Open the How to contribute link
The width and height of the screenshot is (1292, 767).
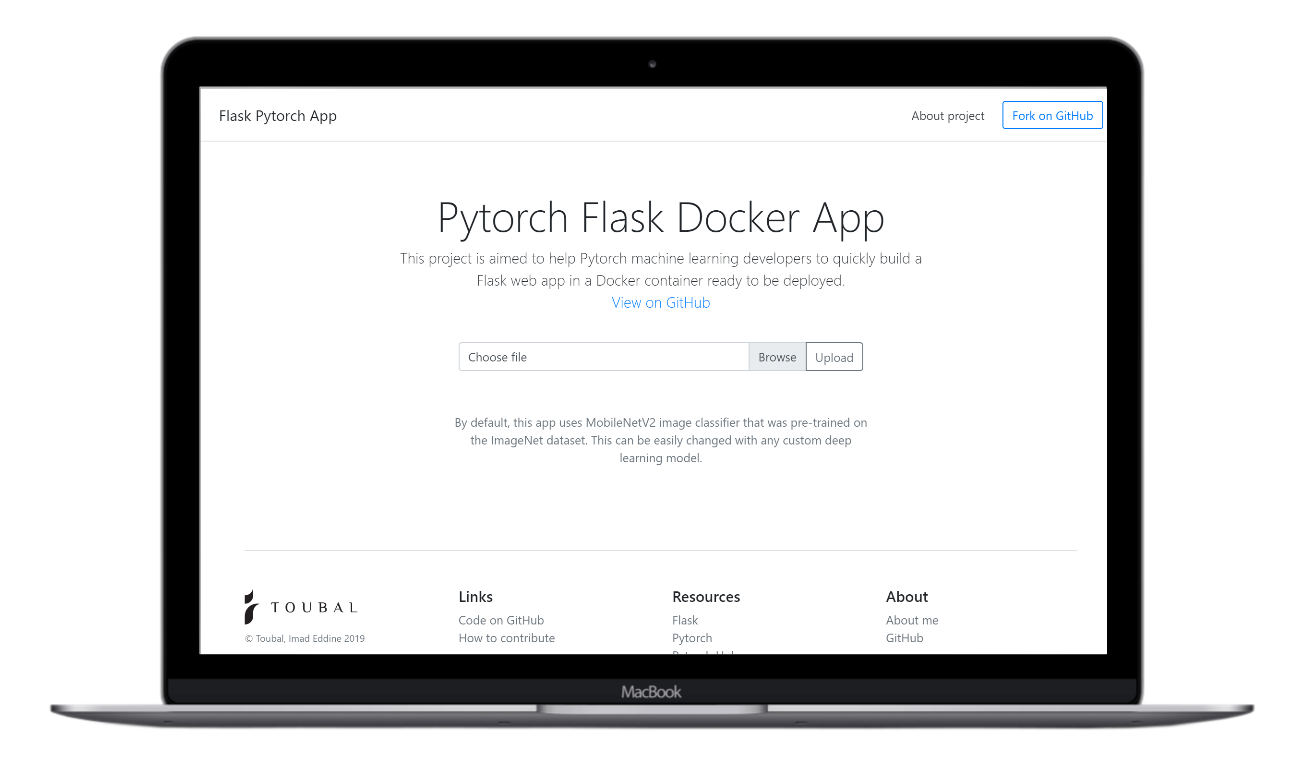point(507,638)
